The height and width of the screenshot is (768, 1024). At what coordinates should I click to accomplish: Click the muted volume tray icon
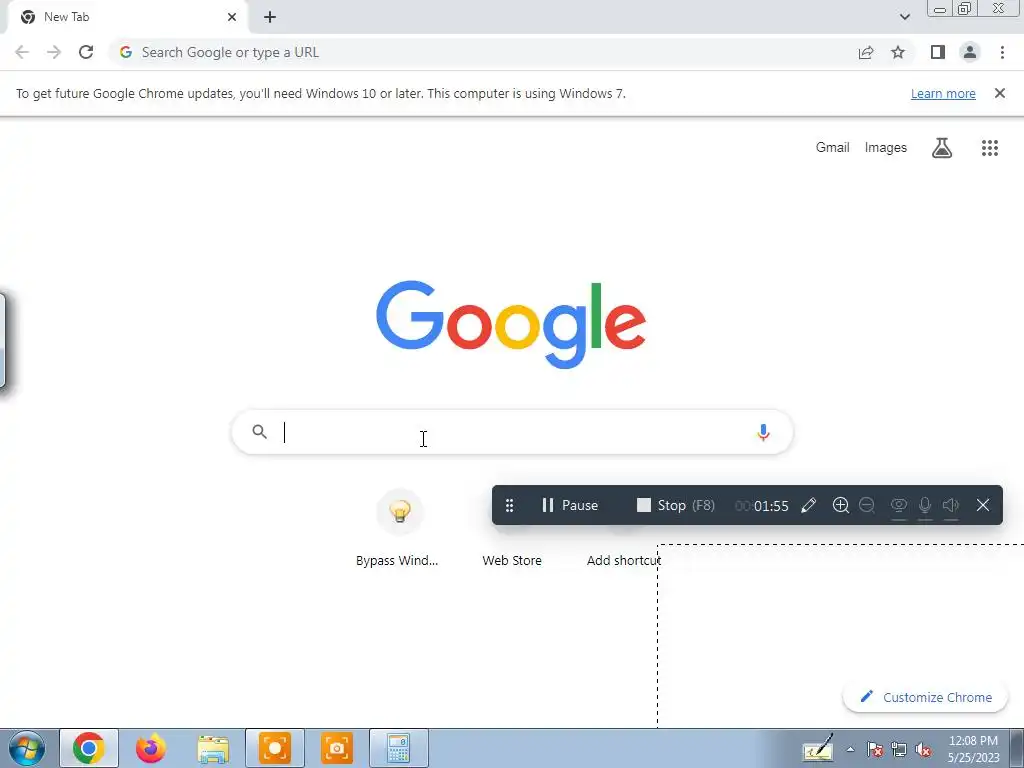point(923,750)
